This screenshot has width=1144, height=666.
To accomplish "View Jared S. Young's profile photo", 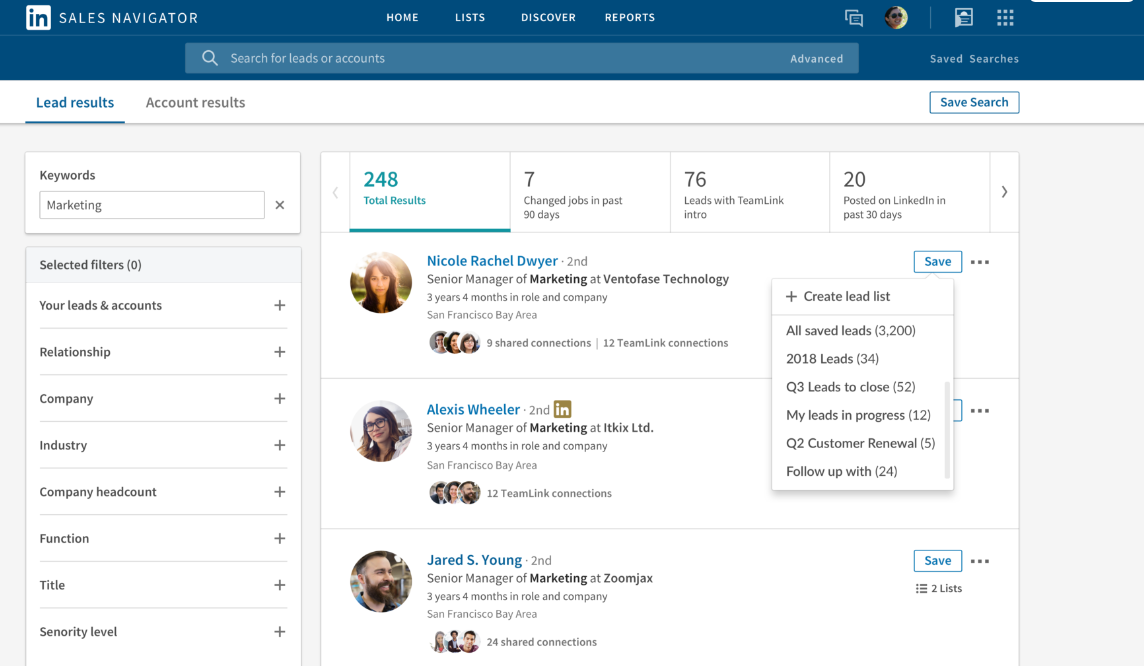I will coord(381,581).
